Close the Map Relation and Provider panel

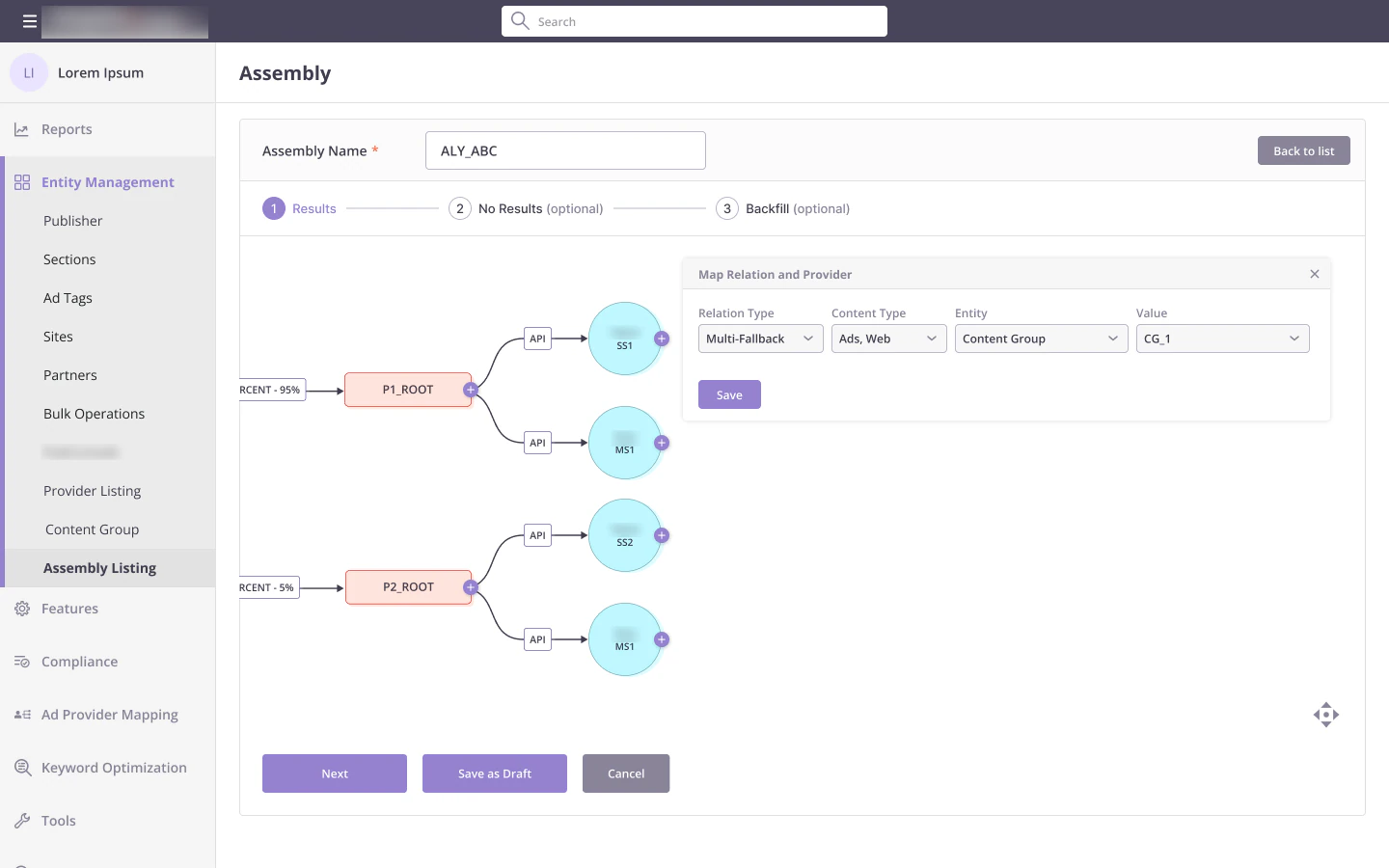(x=1315, y=274)
